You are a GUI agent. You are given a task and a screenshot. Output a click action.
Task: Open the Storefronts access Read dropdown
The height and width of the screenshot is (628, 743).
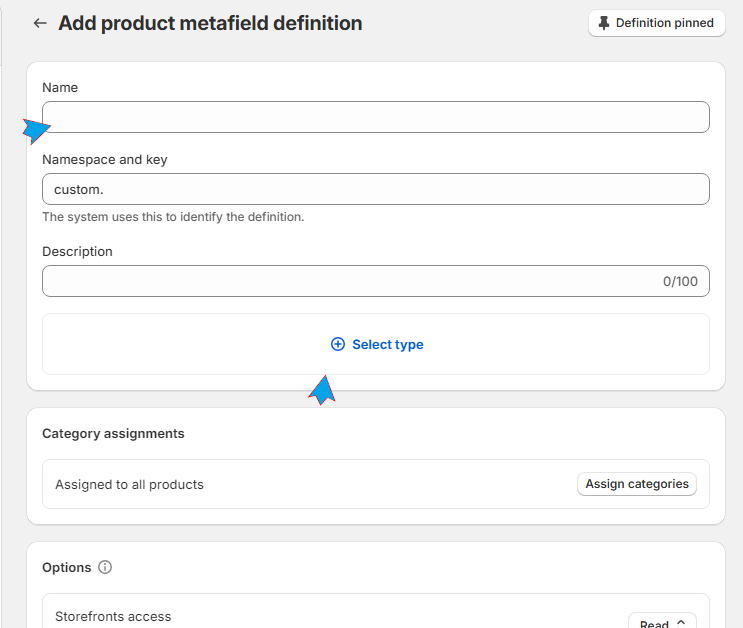[661, 622]
